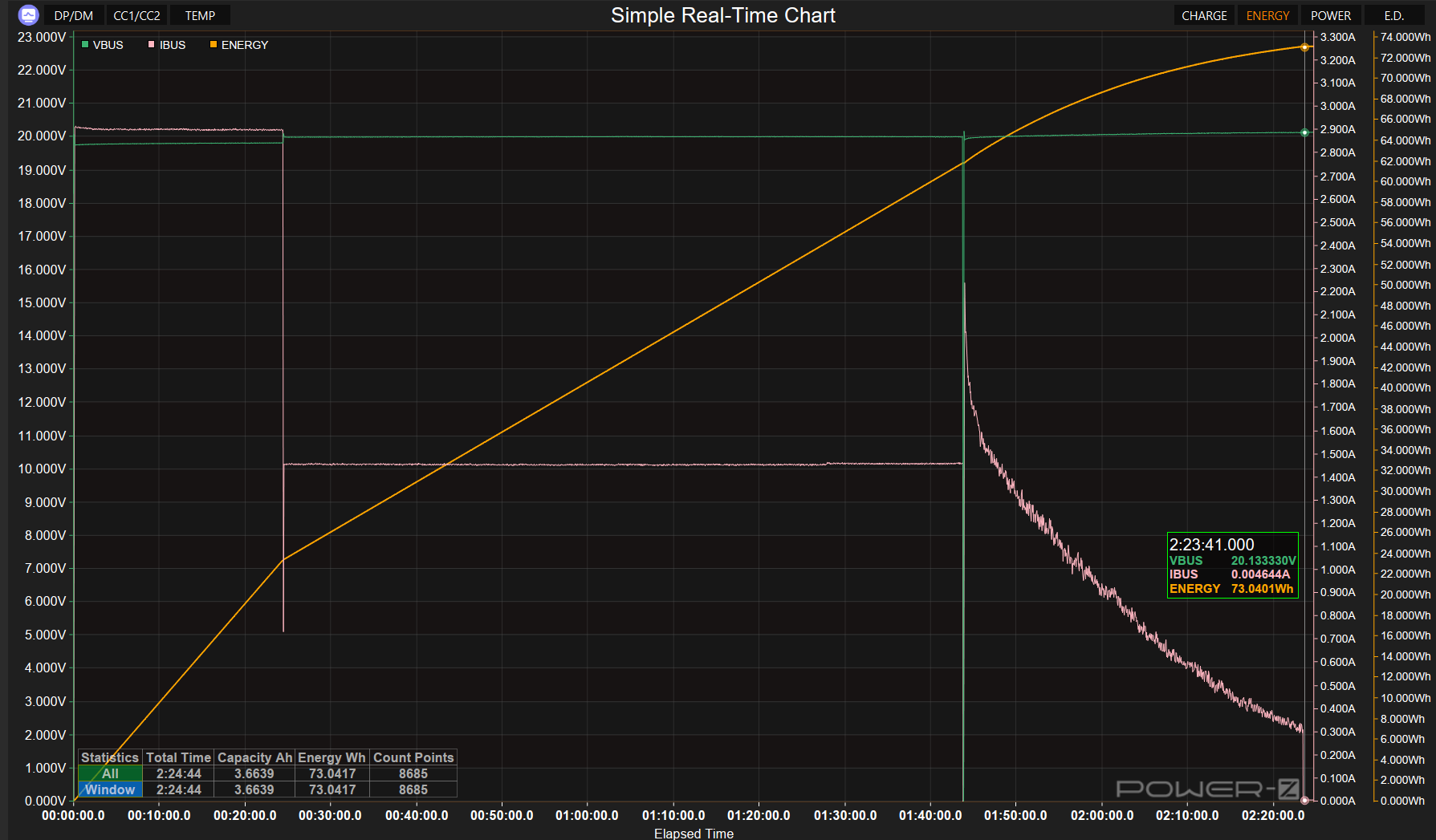Image resolution: width=1436 pixels, height=840 pixels.
Task: Click Energy 73.0417 in the Window row
Action: (332, 789)
